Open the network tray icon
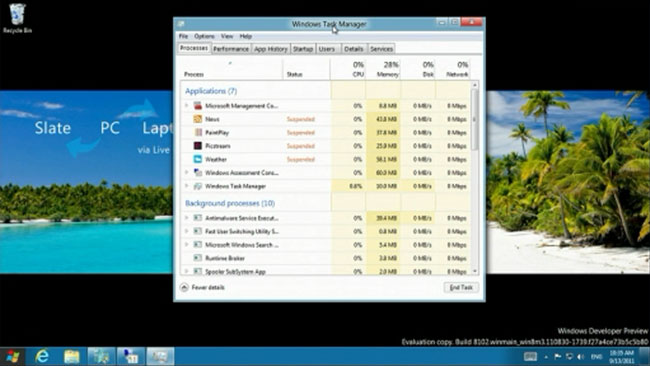The image size is (650, 366). (569, 356)
